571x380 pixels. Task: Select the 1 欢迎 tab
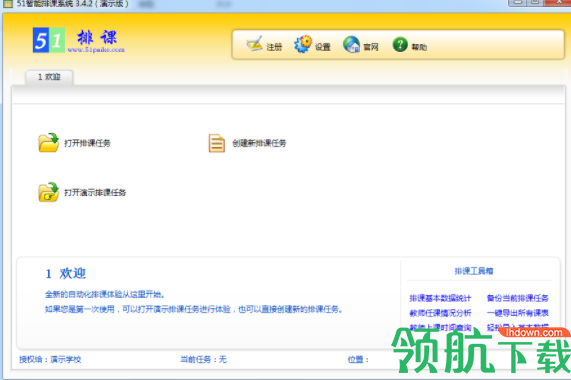(x=49, y=77)
